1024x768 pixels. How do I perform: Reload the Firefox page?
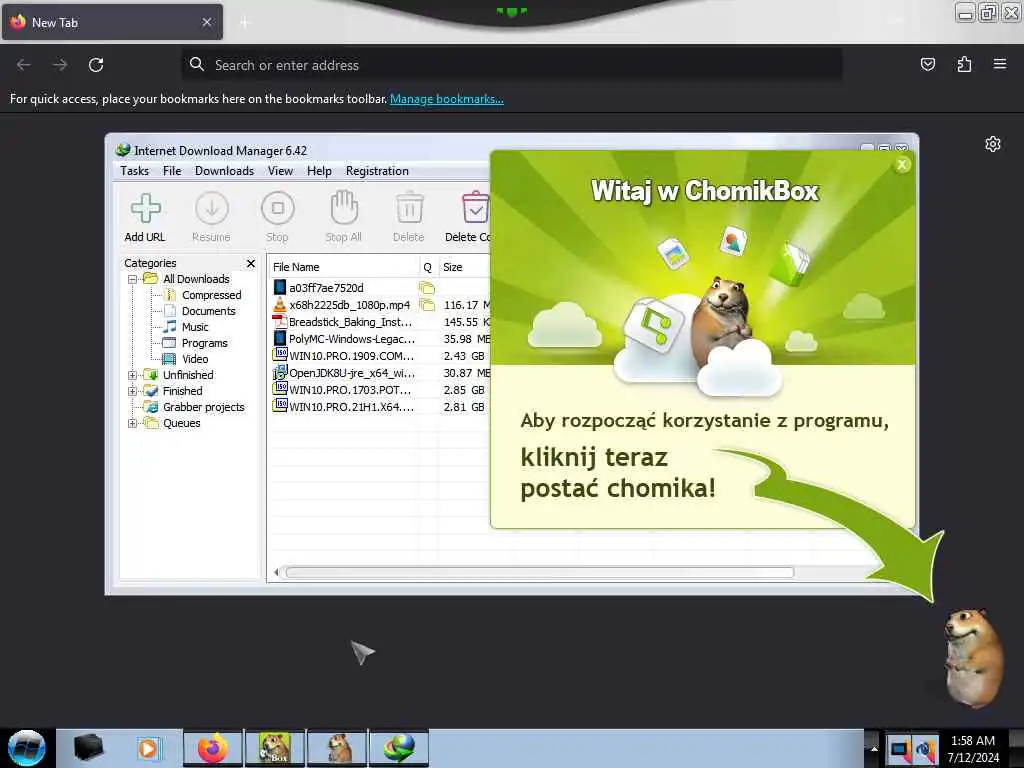(x=96, y=65)
